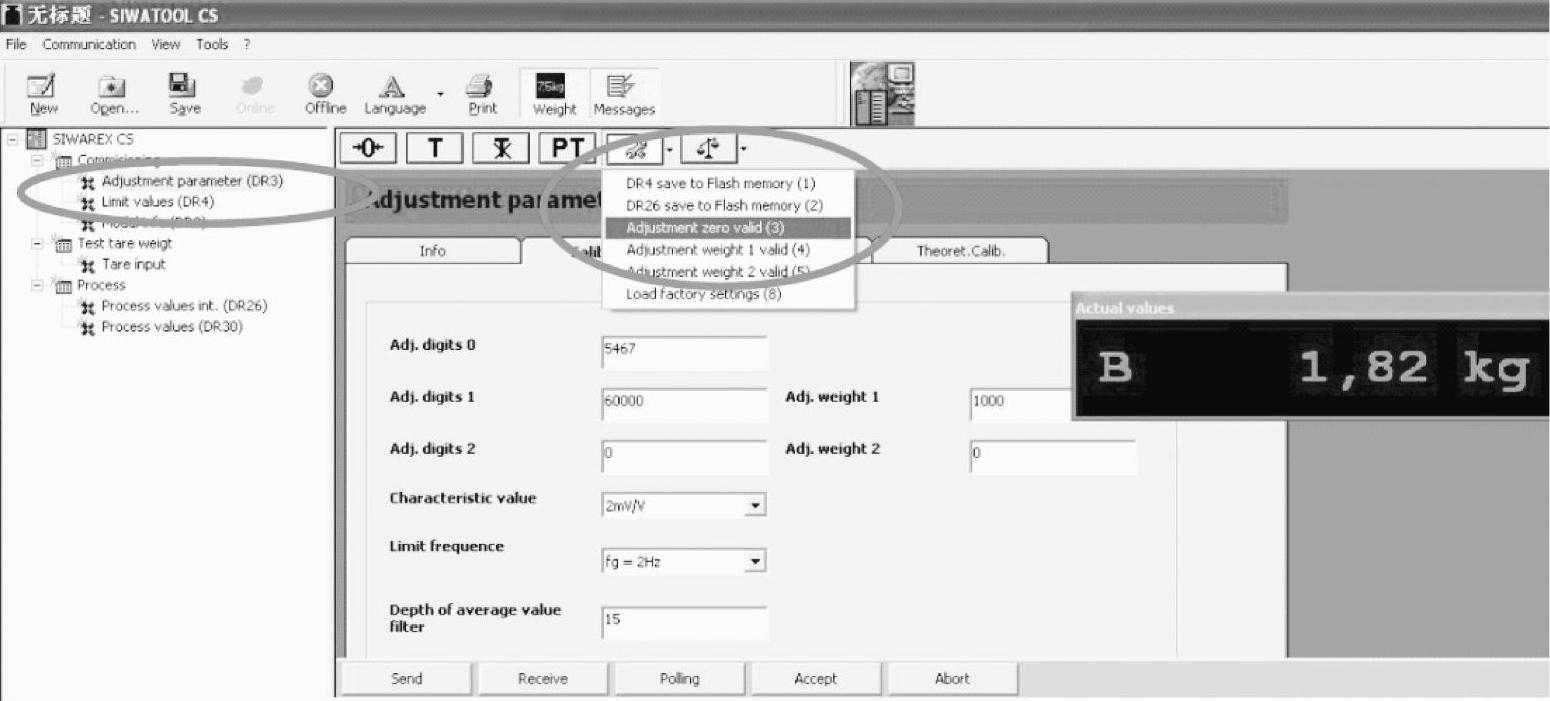Screen dimensions: 1550x701
Task: Click the Actual values weight display
Action: click(x=1311, y=369)
